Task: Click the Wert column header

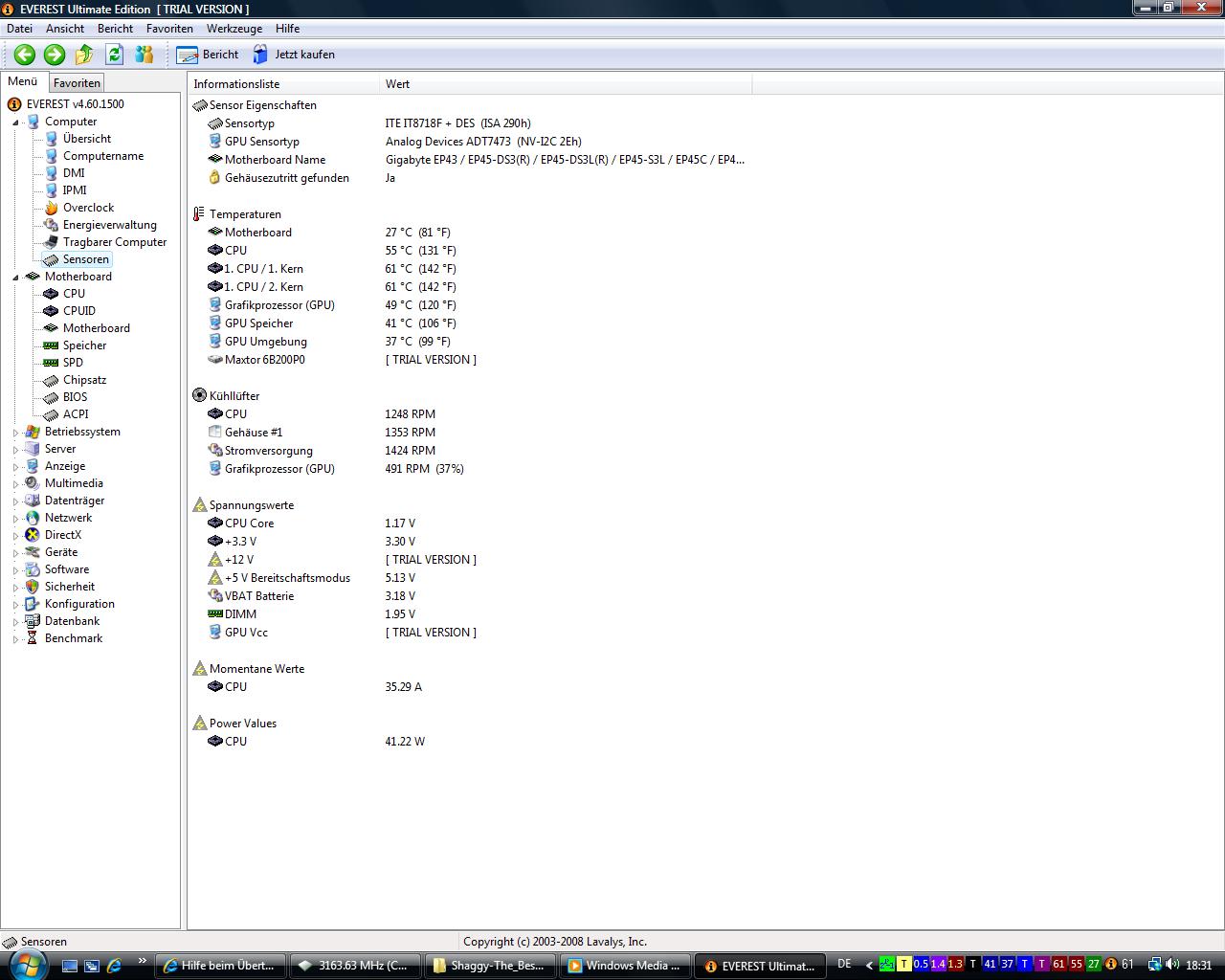Action: [566, 84]
